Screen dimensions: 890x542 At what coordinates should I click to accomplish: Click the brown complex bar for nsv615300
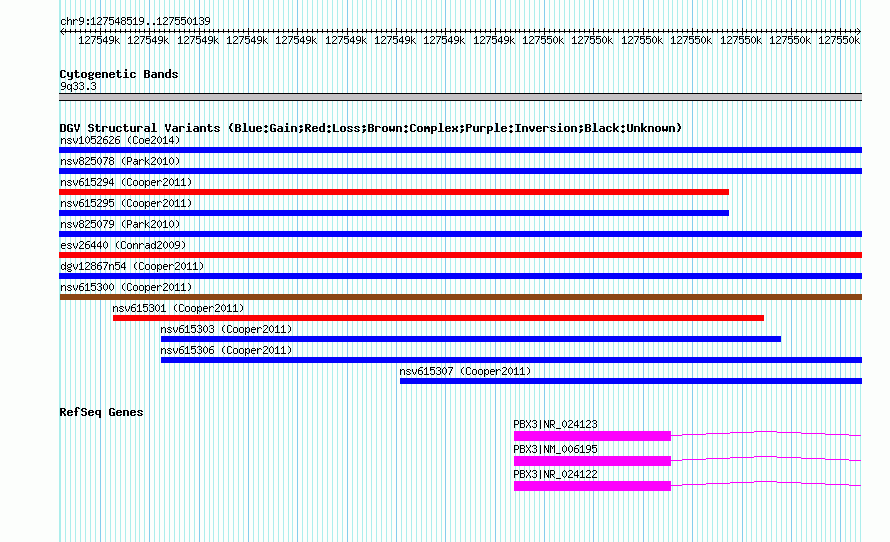coord(460,297)
